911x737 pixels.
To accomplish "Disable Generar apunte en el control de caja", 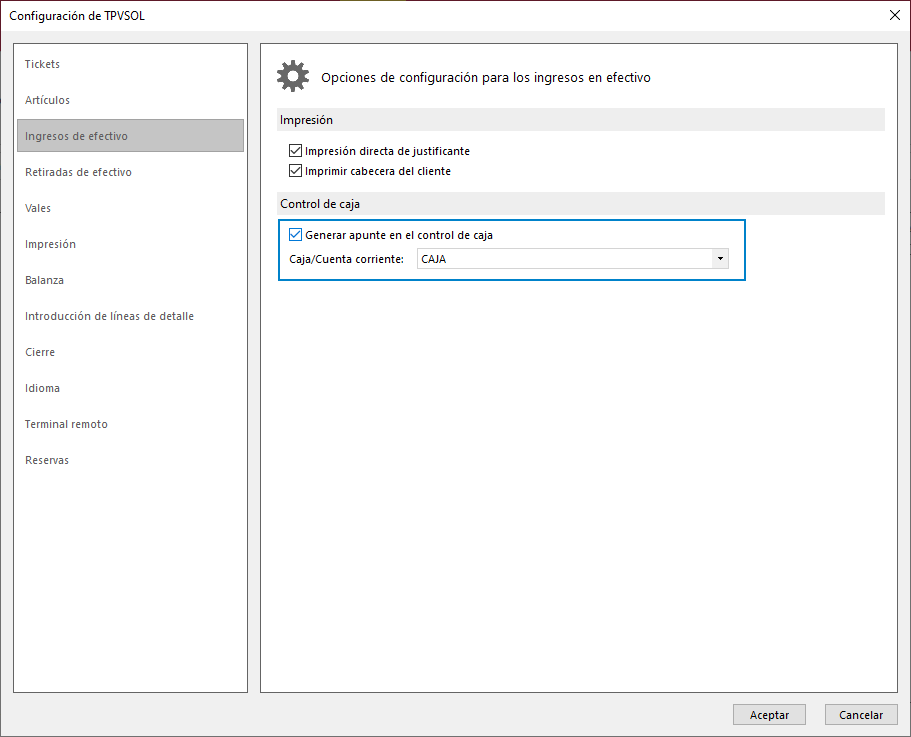I will point(295,235).
